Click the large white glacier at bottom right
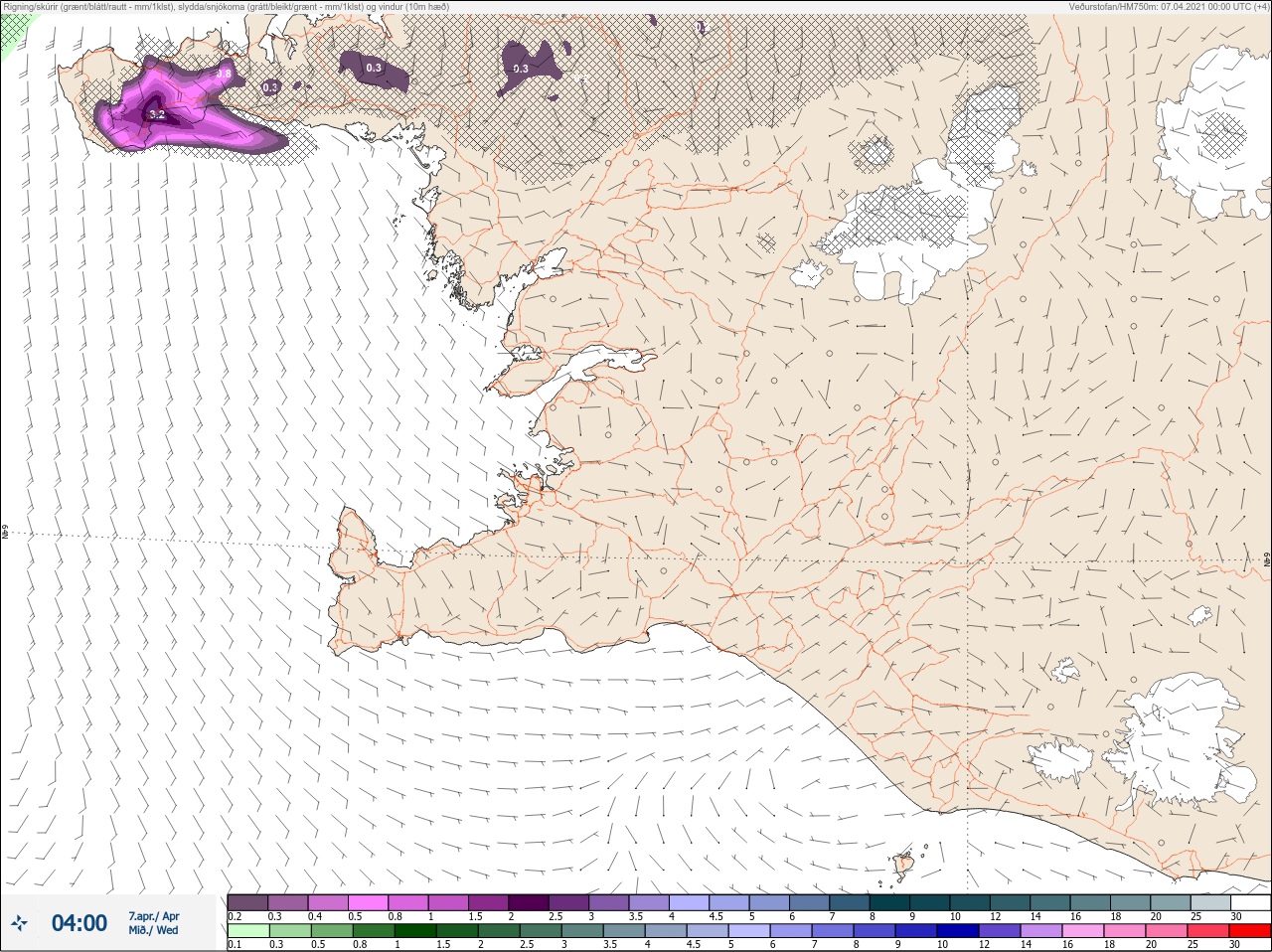Screen dimensions: 1272x952 [1183, 740]
